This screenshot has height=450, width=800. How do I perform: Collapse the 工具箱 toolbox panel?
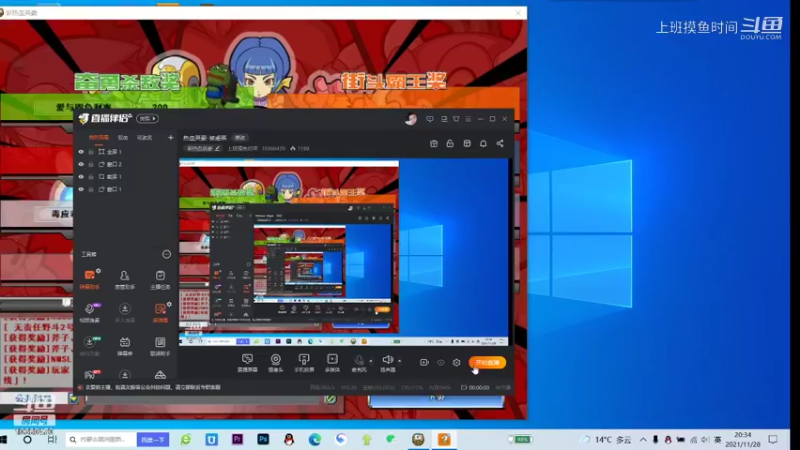pos(166,254)
